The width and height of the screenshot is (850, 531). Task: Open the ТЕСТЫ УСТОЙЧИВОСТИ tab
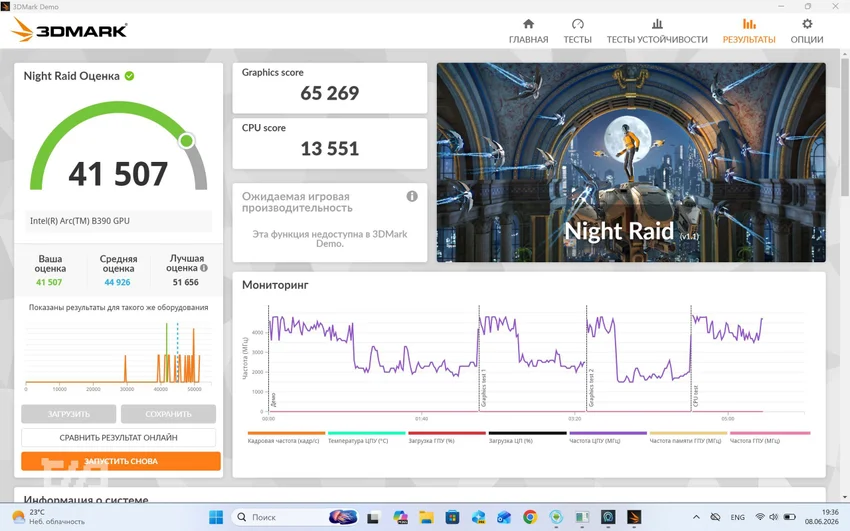[656, 31]
